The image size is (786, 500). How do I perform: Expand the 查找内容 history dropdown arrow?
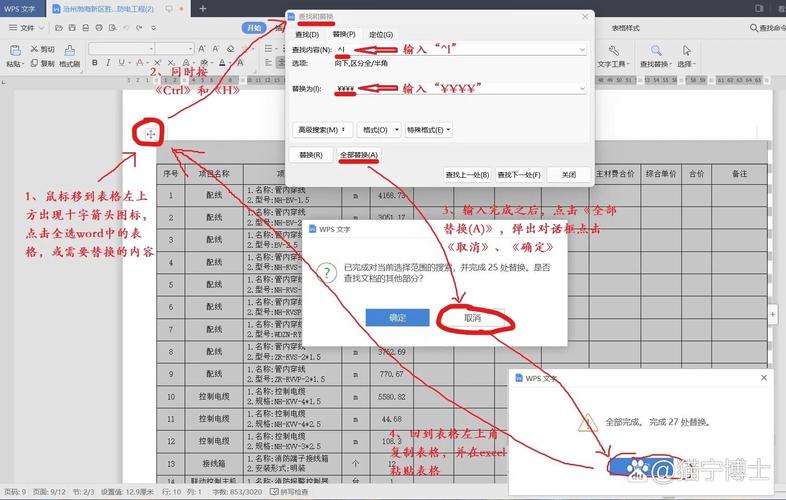point(582,50)
